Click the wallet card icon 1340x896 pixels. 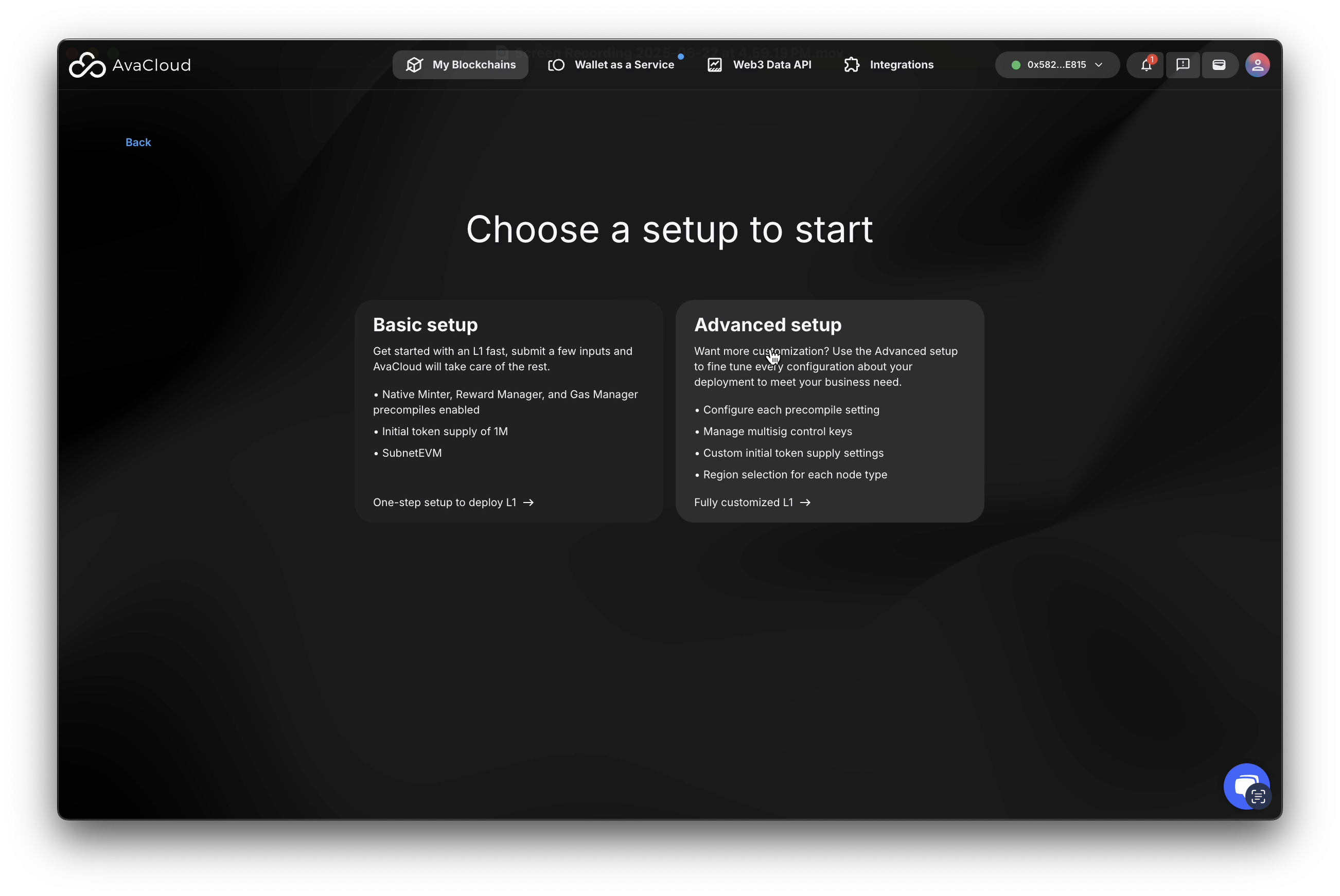(x=1219, y=65)
